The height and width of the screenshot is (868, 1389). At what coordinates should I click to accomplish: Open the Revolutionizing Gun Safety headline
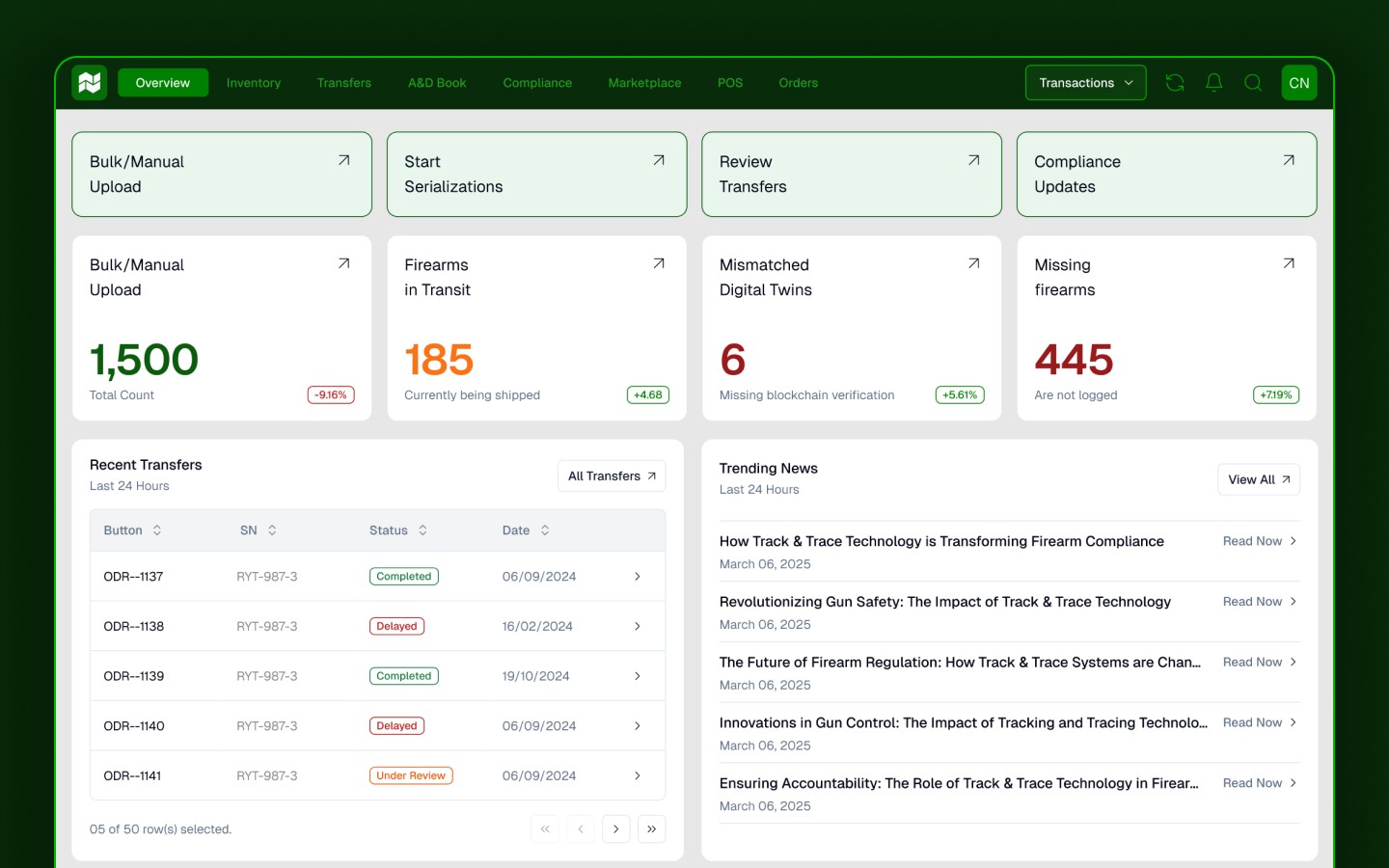(x=945, y=602)
